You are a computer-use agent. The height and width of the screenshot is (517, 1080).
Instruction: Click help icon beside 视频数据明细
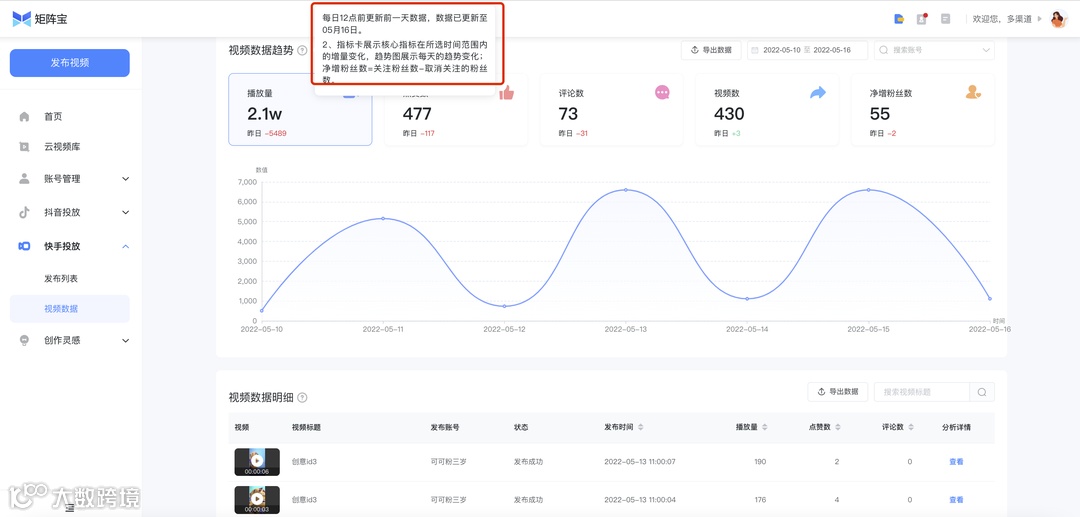(302, 397)
